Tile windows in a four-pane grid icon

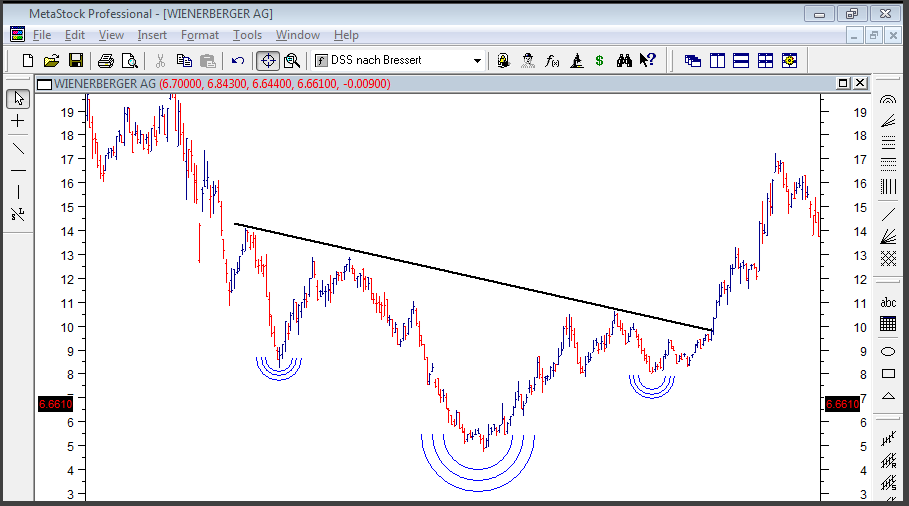point(765,60)
